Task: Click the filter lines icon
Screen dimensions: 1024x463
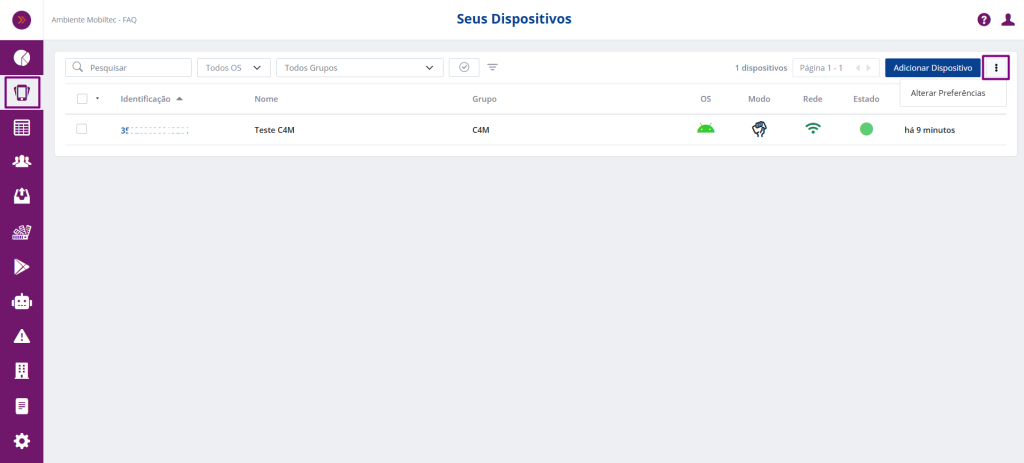Action: click(x=493, y=68)
